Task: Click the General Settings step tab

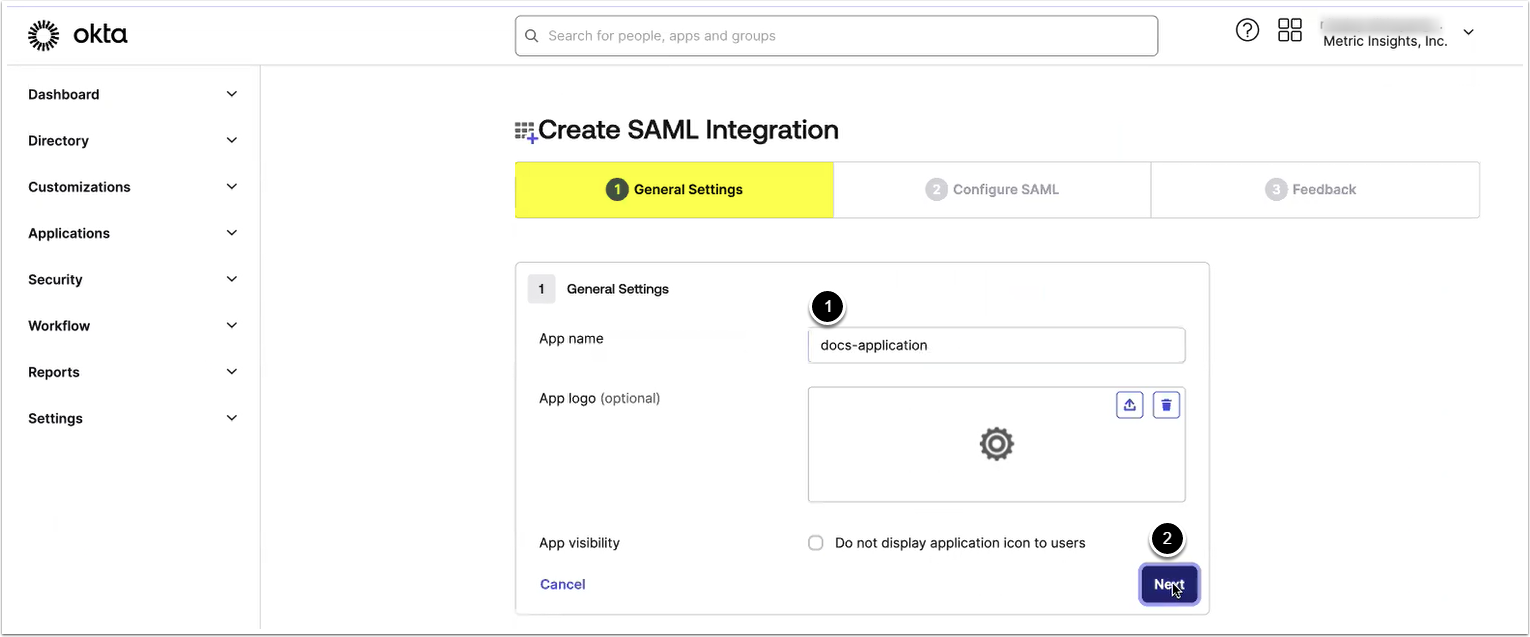Action: click(675, 190)
